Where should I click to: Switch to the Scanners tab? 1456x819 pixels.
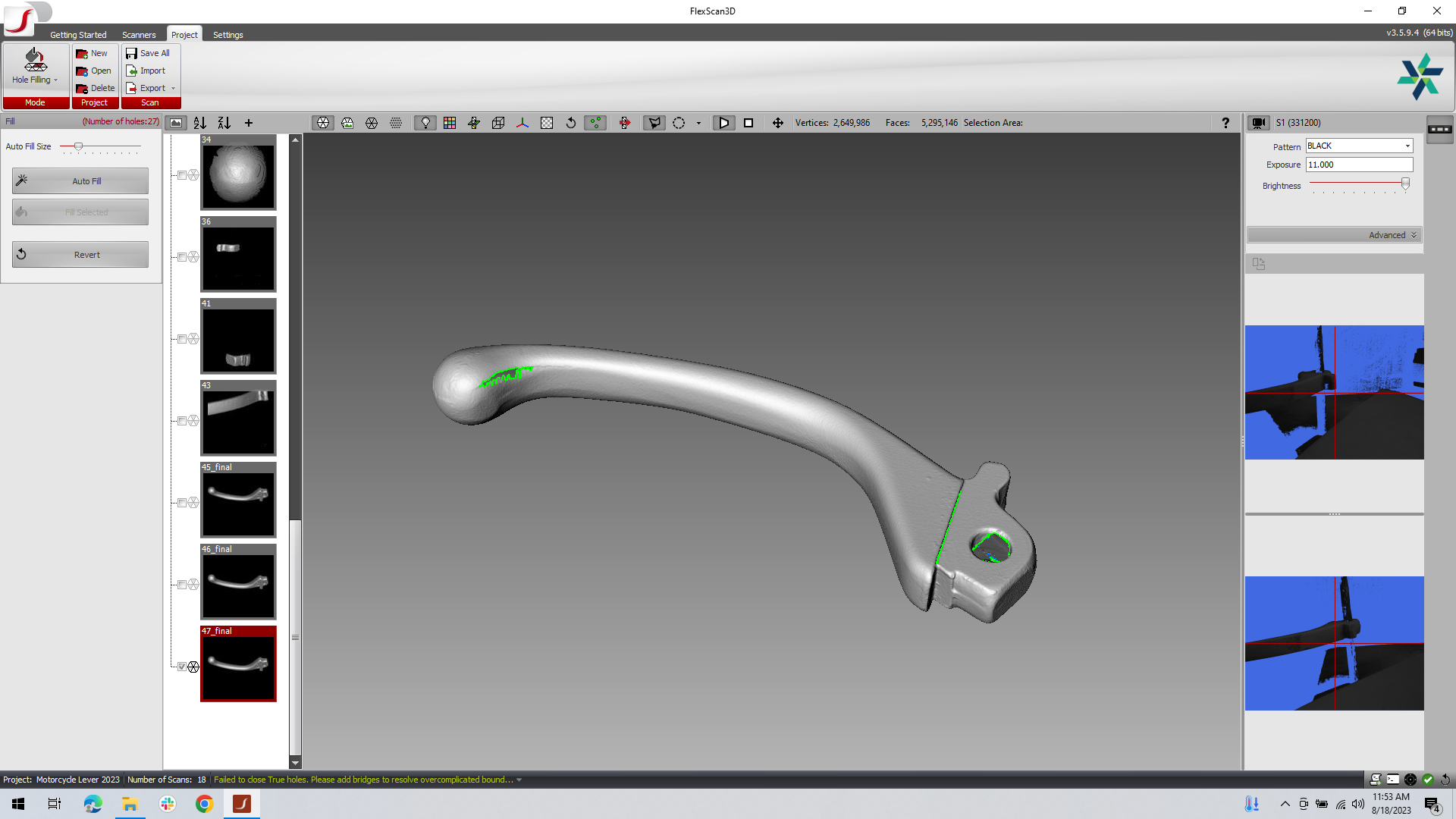click(139, 35)
